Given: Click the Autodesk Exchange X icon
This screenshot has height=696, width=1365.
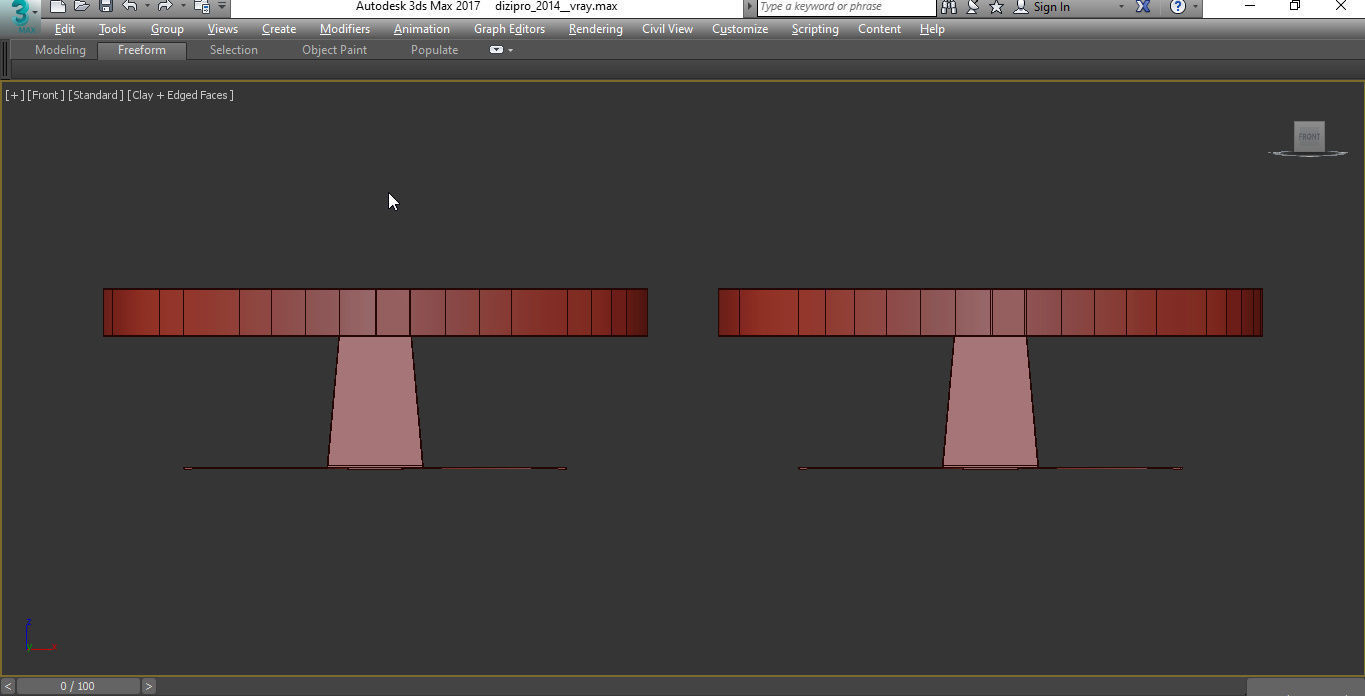Looking at the screenshot, I should click(x=1143, y=7).
